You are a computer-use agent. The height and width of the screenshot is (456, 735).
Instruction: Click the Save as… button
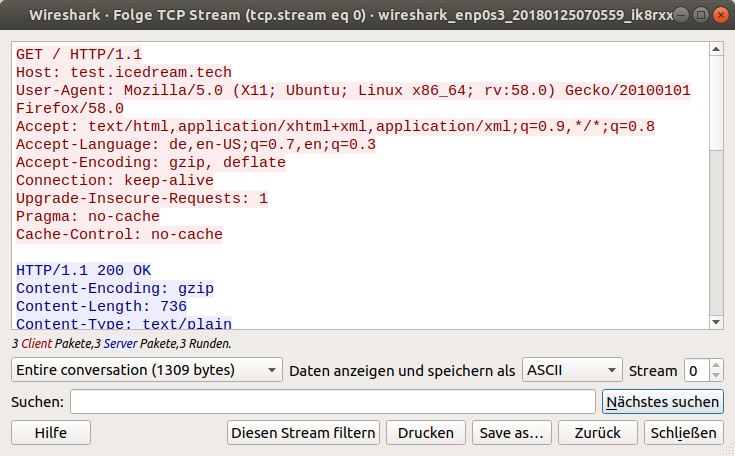(511, 433)
